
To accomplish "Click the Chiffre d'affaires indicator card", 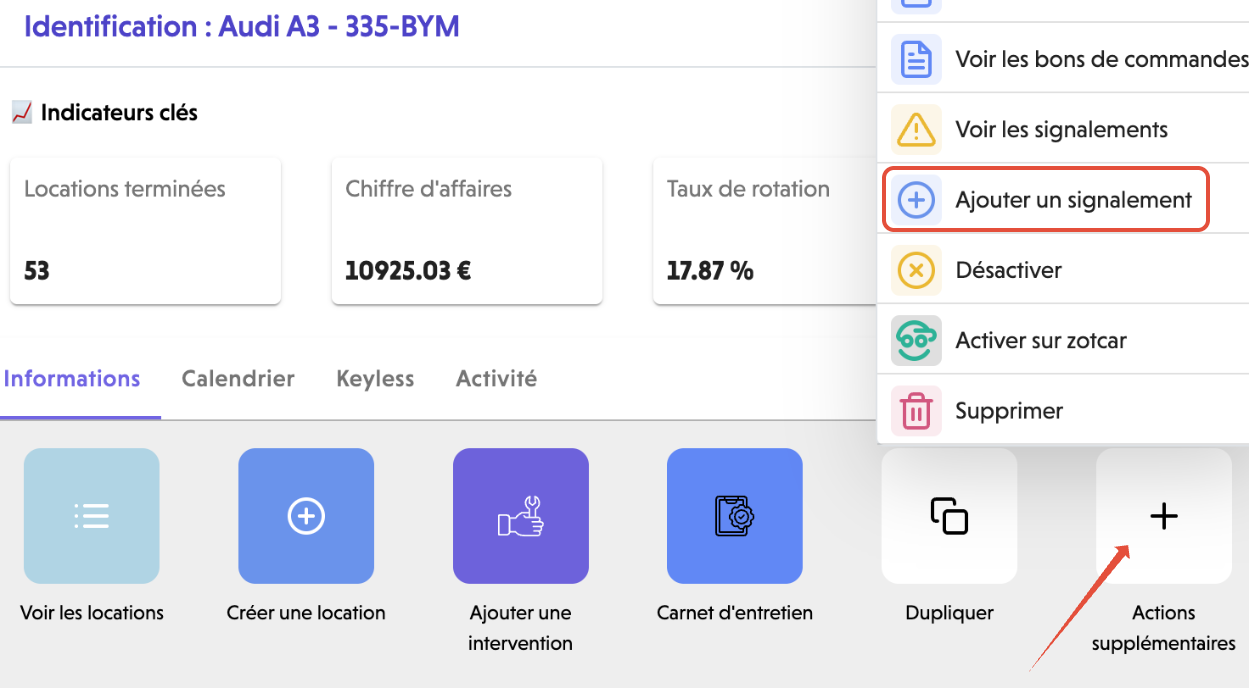I will [467, 231].
